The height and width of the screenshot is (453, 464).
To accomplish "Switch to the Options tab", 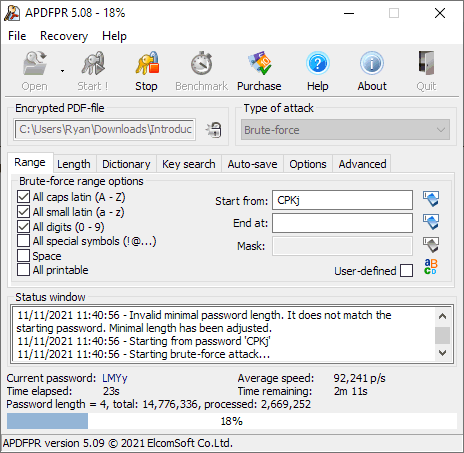I will tap(308, 164).
